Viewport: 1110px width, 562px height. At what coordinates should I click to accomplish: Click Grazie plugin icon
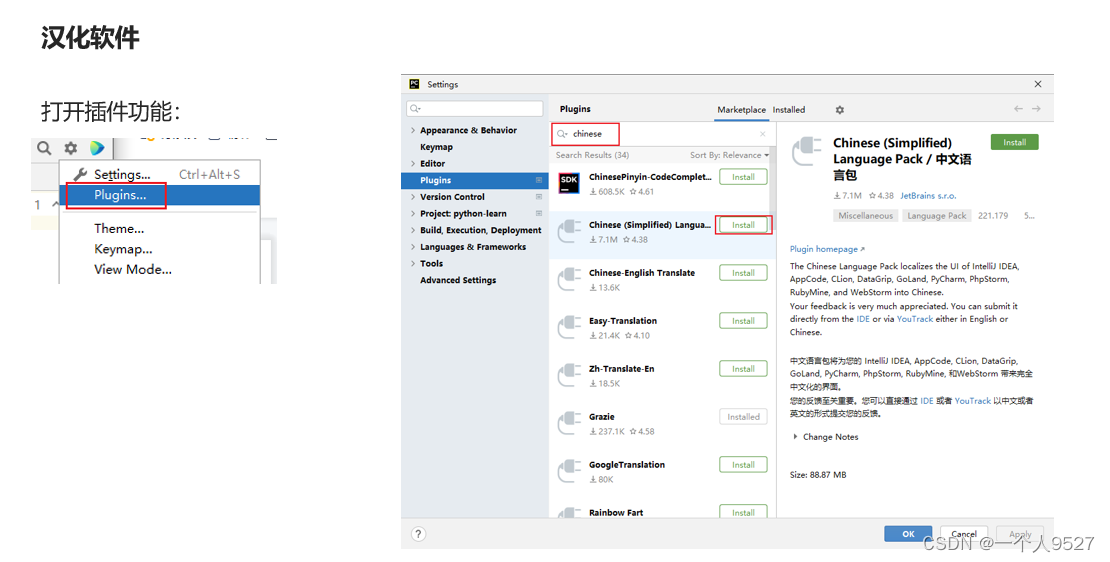pos(569,423)
